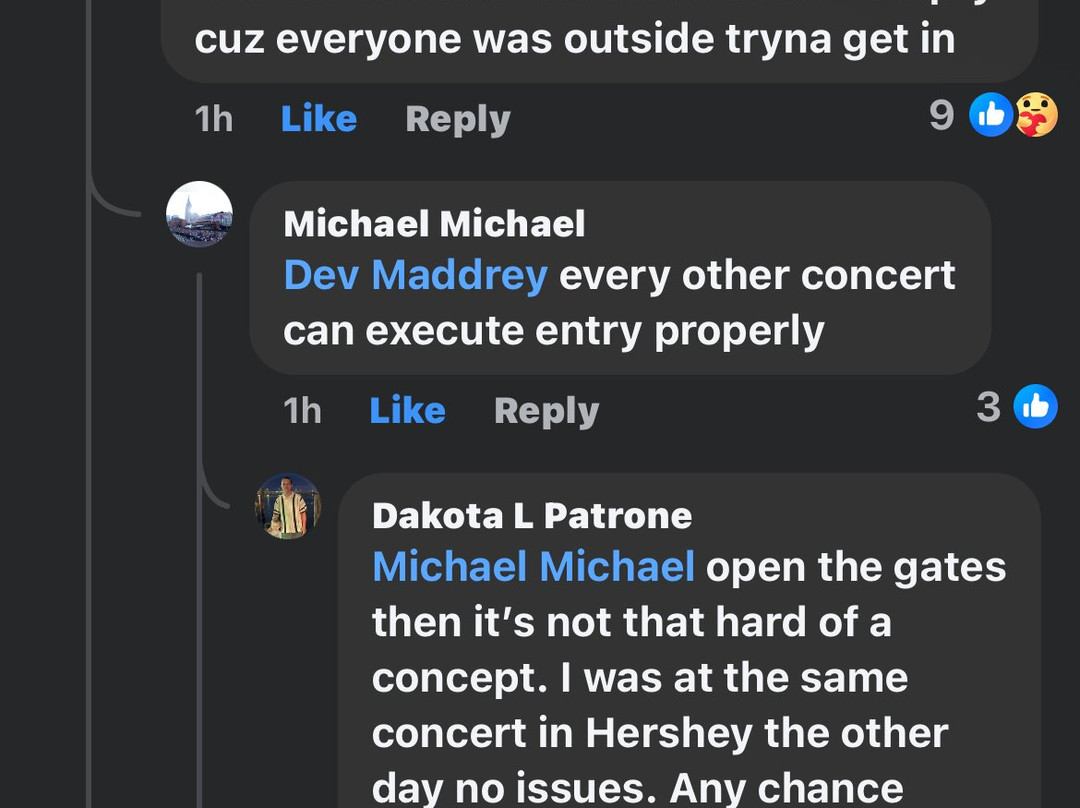Like the comment ending "outside tryna get in"
This screenshot has height=808, width=1080.
(318, 119)
